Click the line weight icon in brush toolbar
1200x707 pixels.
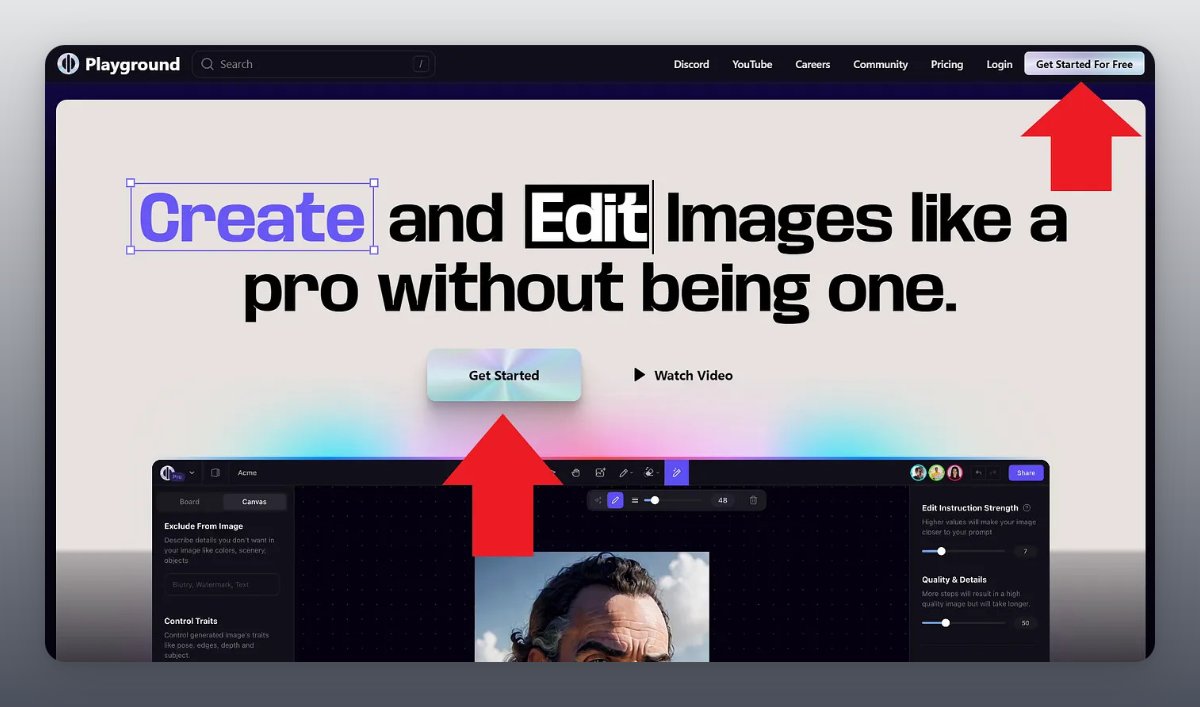click(634, 500)
